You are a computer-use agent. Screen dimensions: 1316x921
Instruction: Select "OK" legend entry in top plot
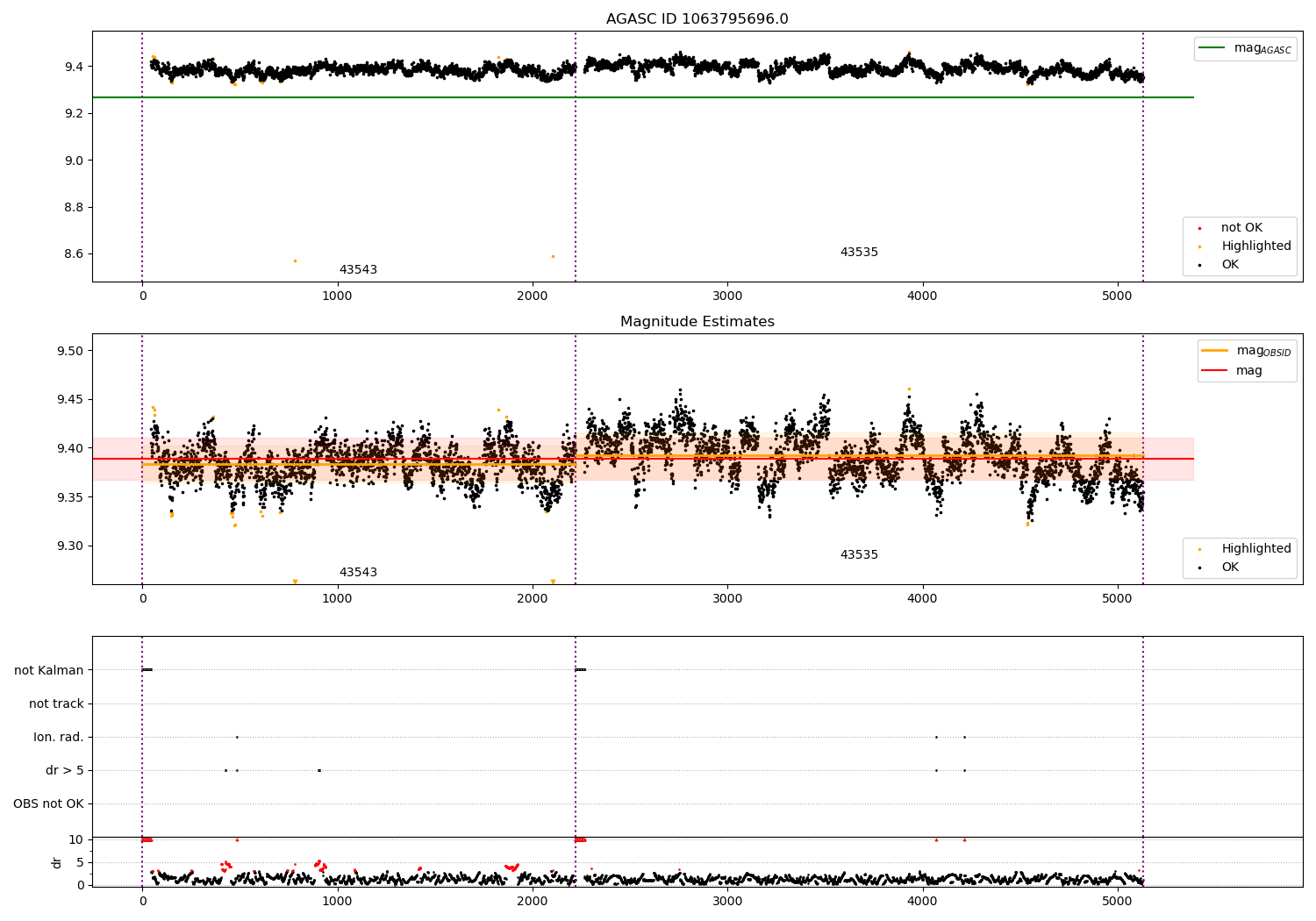point(1219,265)
